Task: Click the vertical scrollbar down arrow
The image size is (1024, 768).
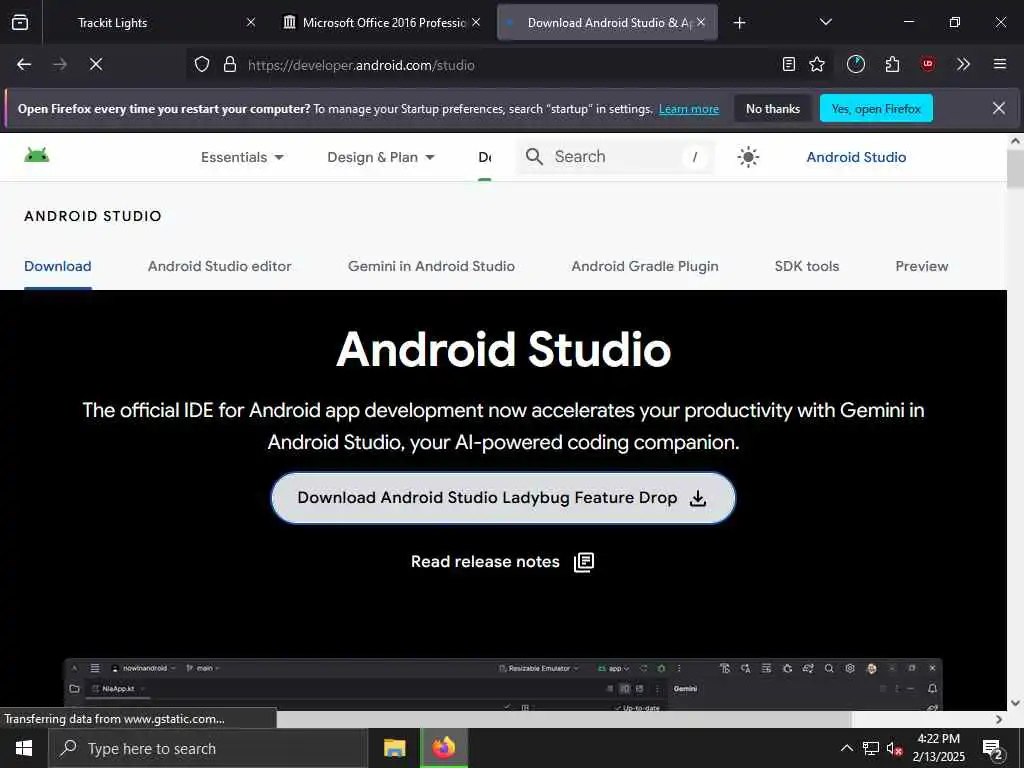Action: tap(1016, 703)
